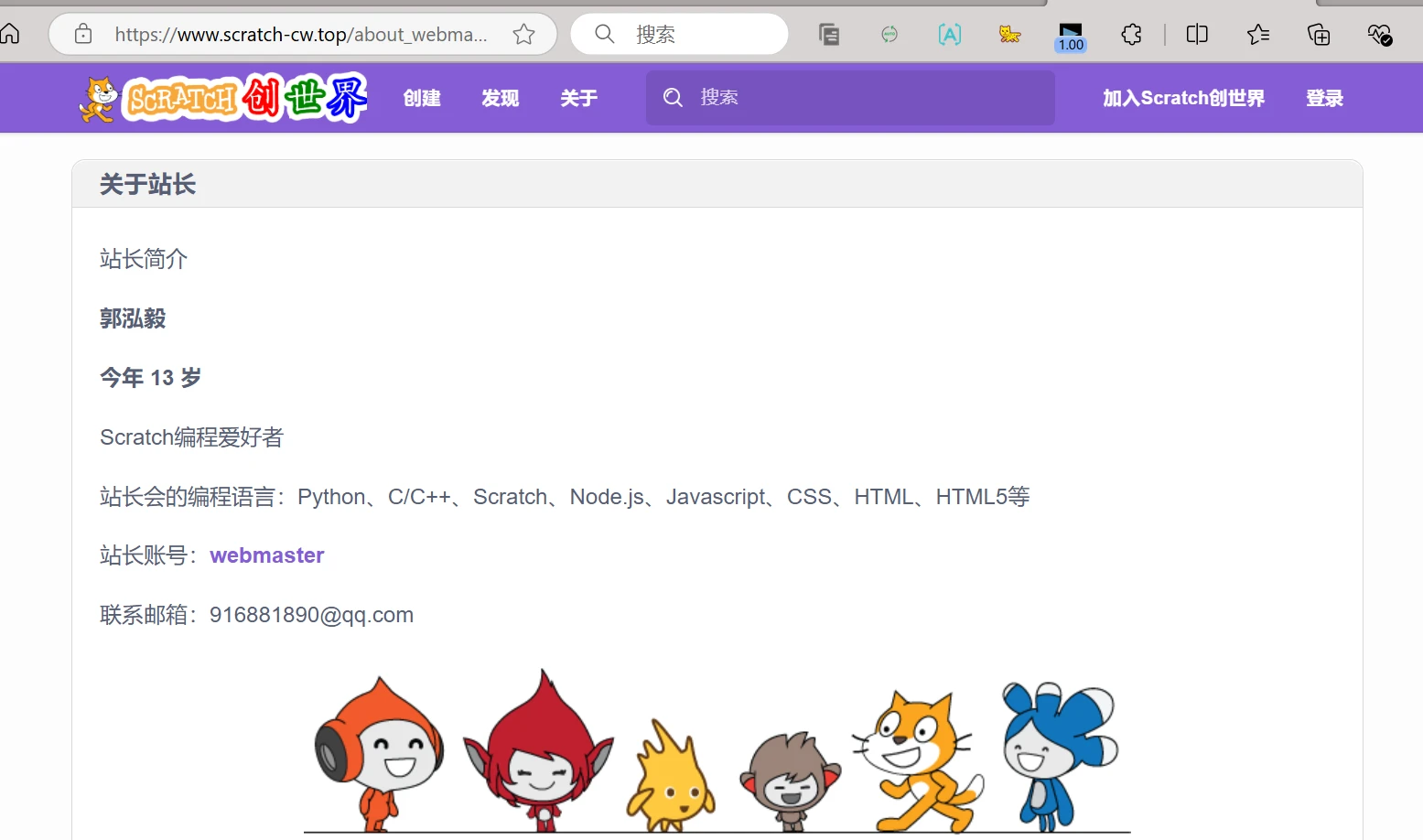Open the collections icon

[x=1319, y=35]
